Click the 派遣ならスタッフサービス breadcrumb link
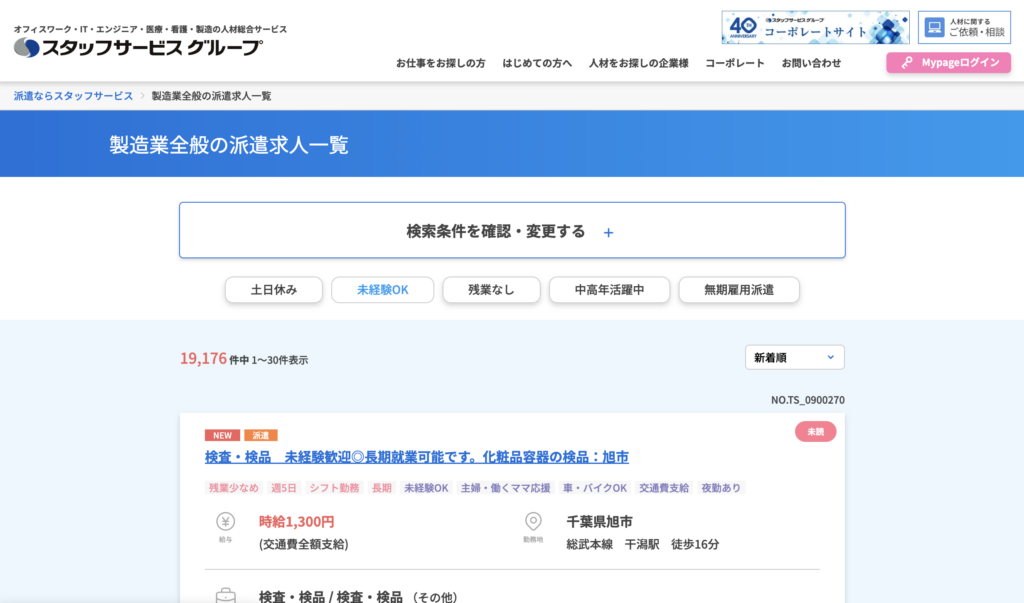1024x603 pixels. point(73,96)
